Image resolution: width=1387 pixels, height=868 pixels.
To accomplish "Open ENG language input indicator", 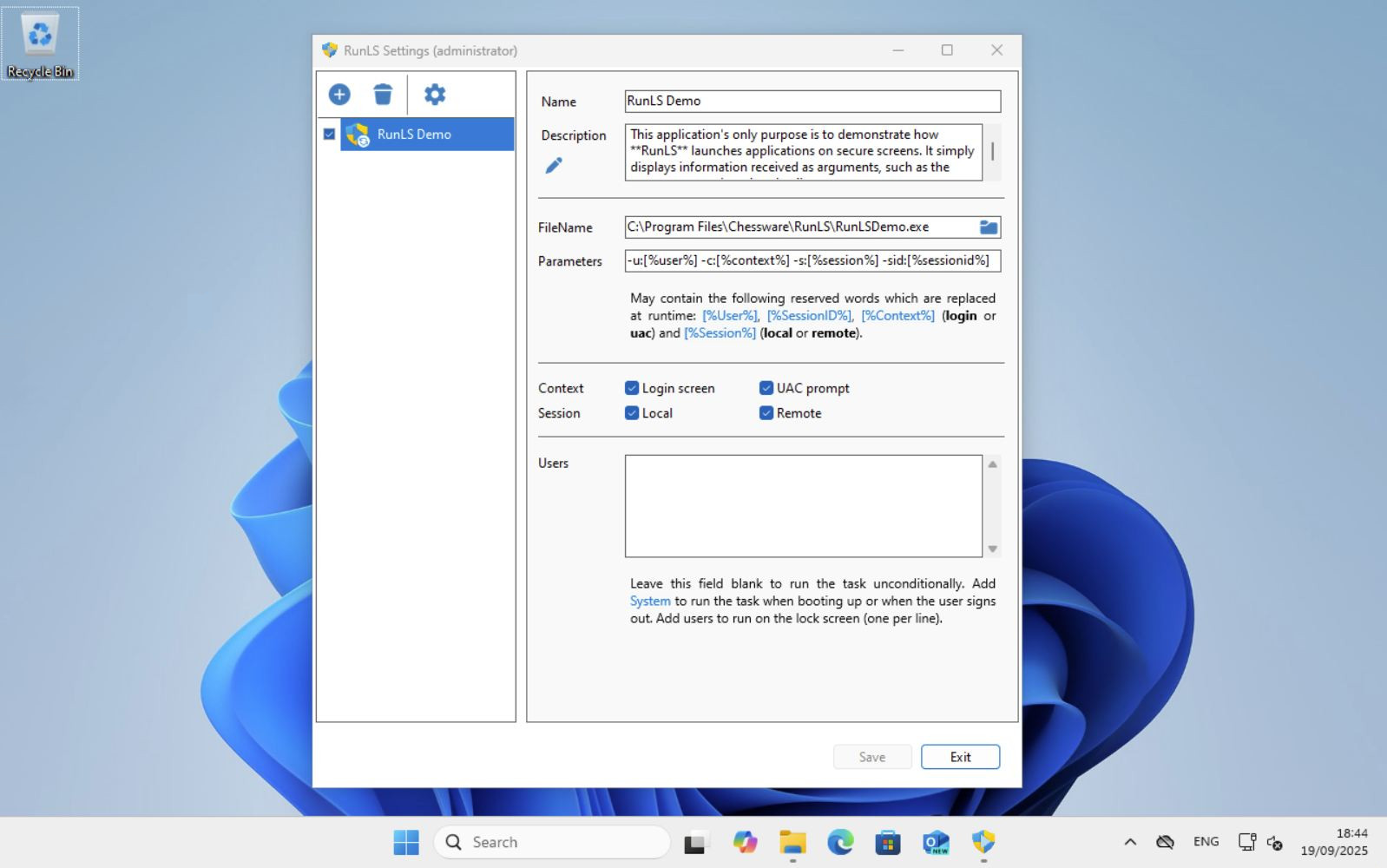I will [1206, 842].
